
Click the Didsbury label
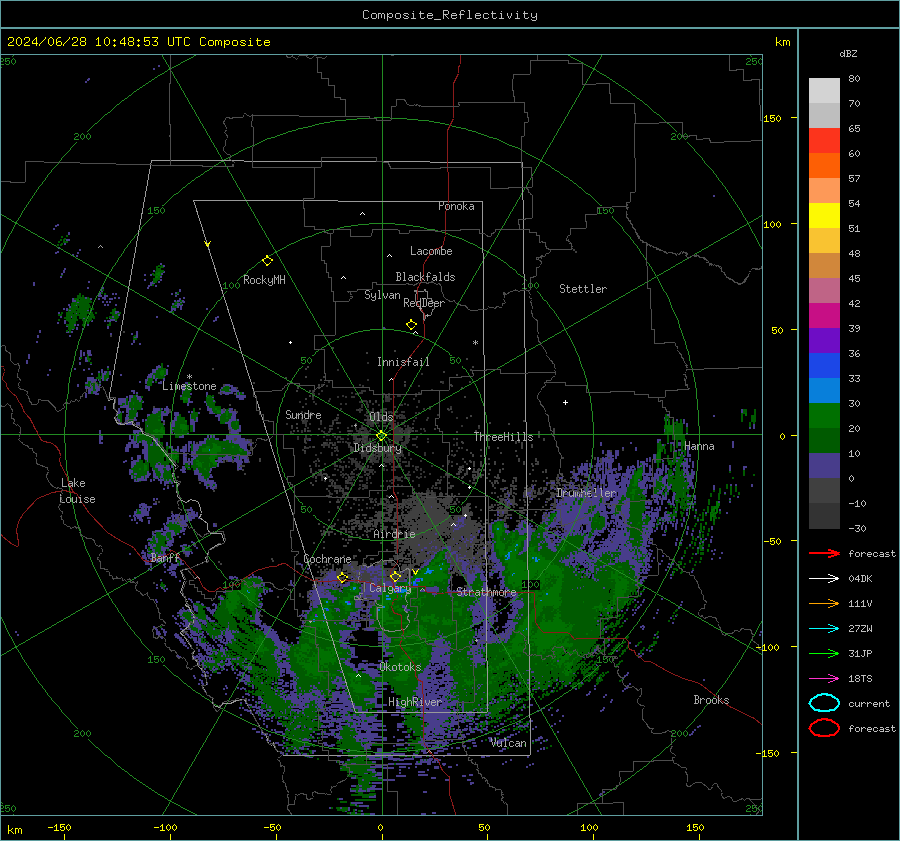[377, 448]
